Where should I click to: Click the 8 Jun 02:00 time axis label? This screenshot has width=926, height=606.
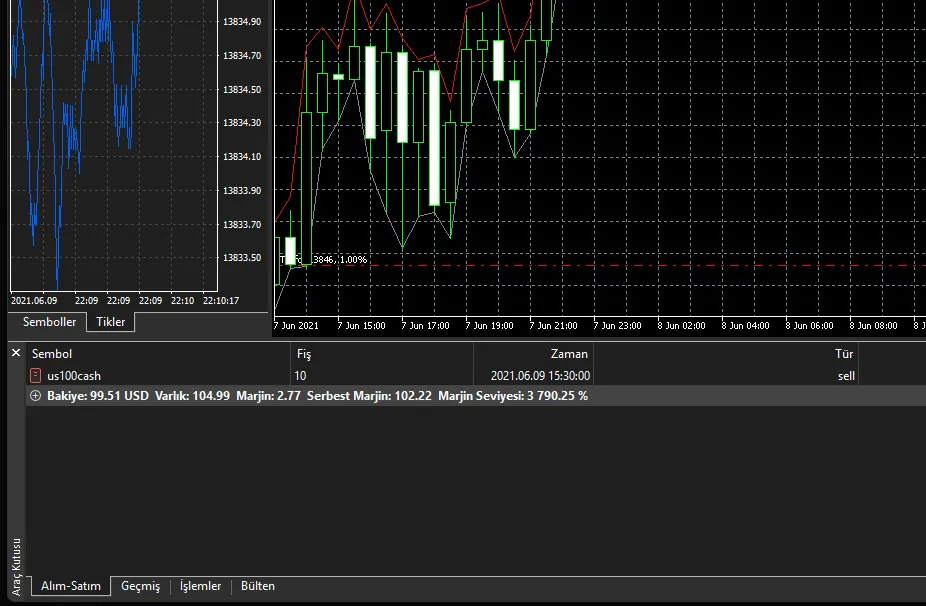pyautogui.click(x=681, y=325)
